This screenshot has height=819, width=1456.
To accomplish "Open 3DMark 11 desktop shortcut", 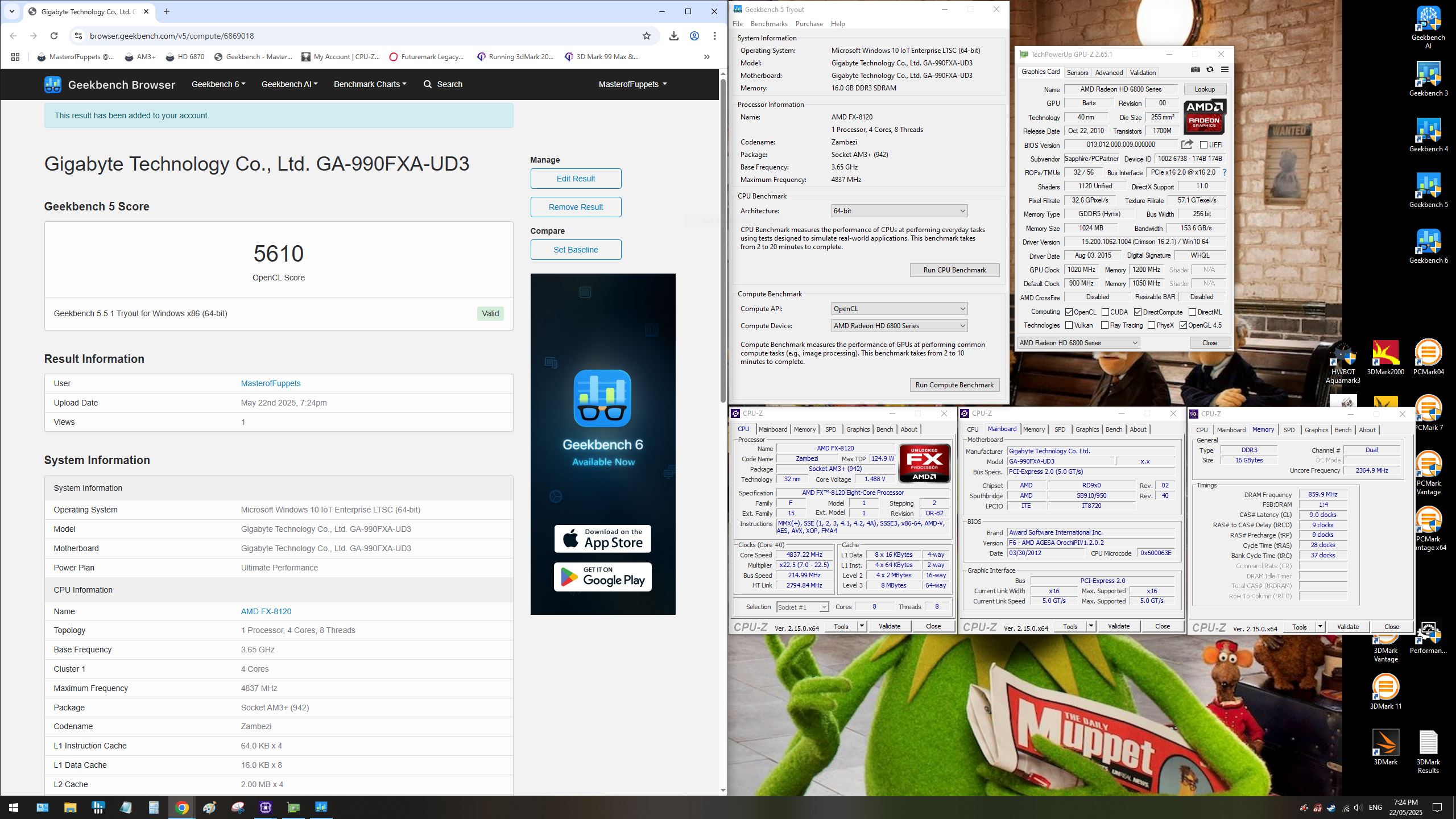I will pyautogui.click(x=1385, y=692).
